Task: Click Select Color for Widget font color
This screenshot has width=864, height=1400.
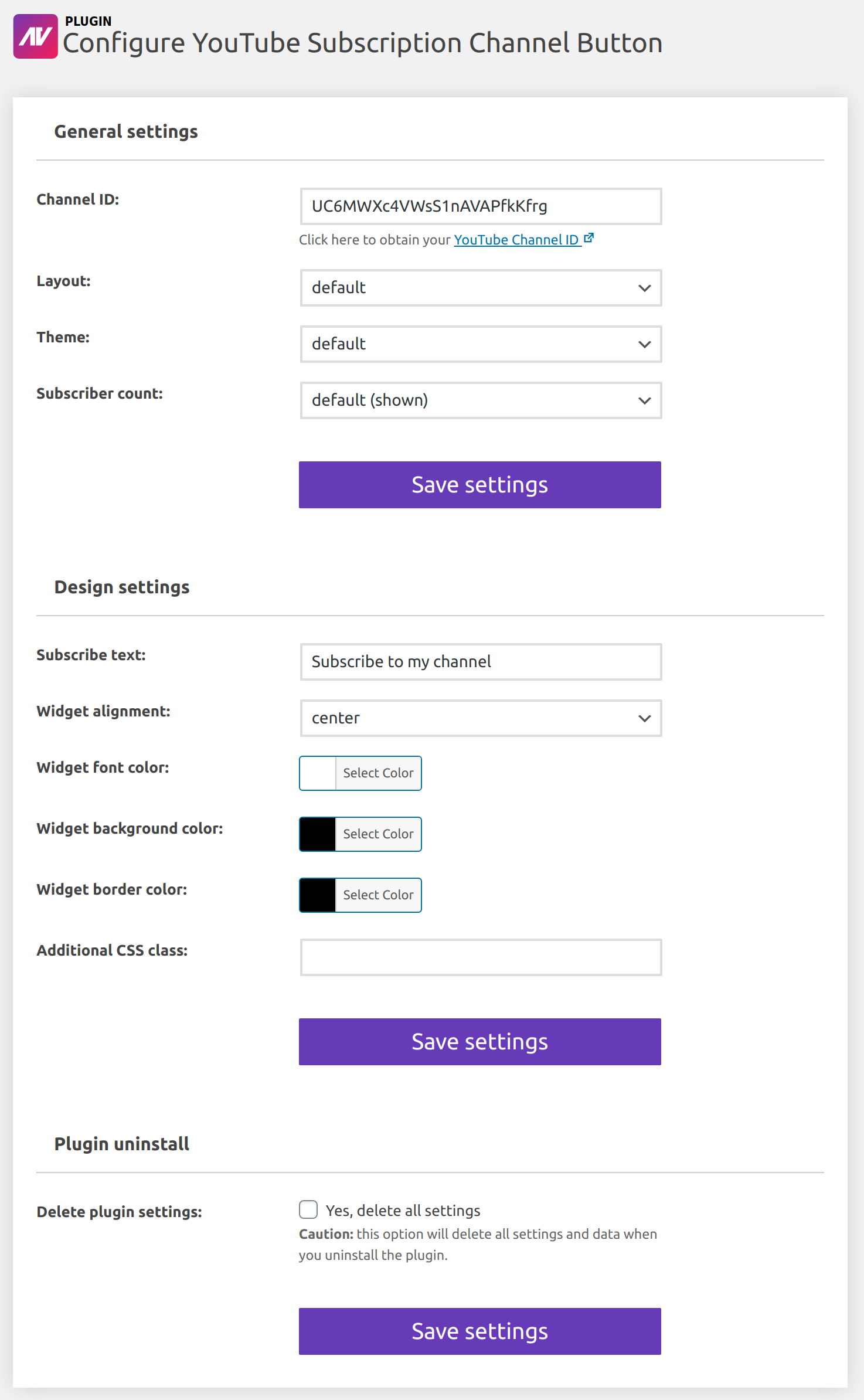Action: point(378,773)
